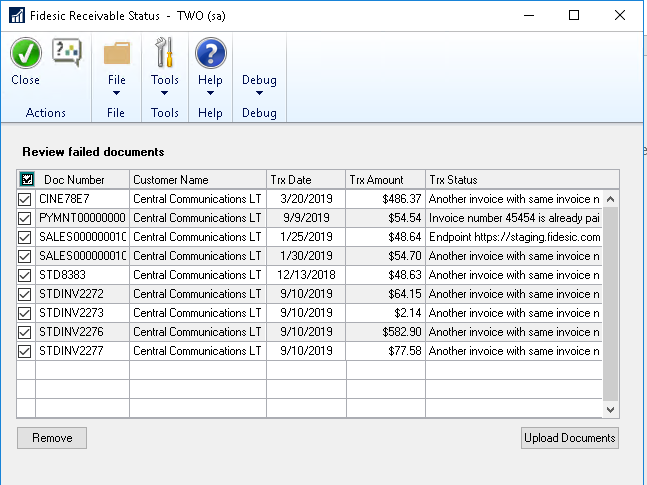Click the 3/20/2019 date cell
The height and width of the screenshot is (485, 647).
click(306, 199)
